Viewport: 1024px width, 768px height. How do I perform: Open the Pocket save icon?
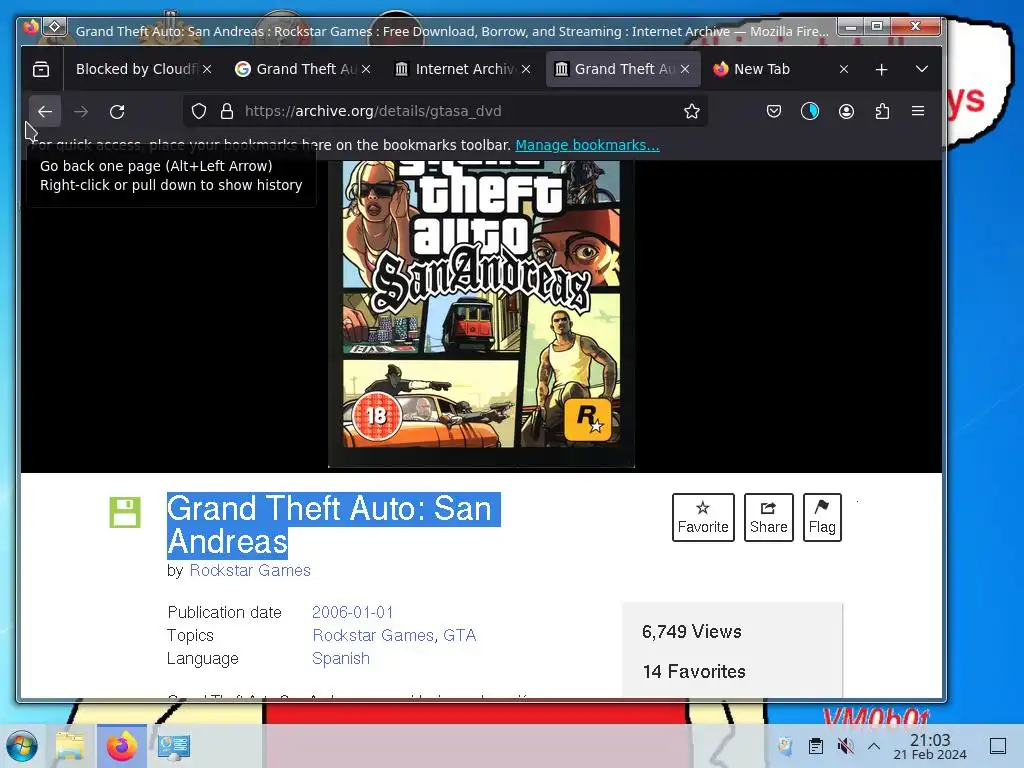[x=774, y=112]
